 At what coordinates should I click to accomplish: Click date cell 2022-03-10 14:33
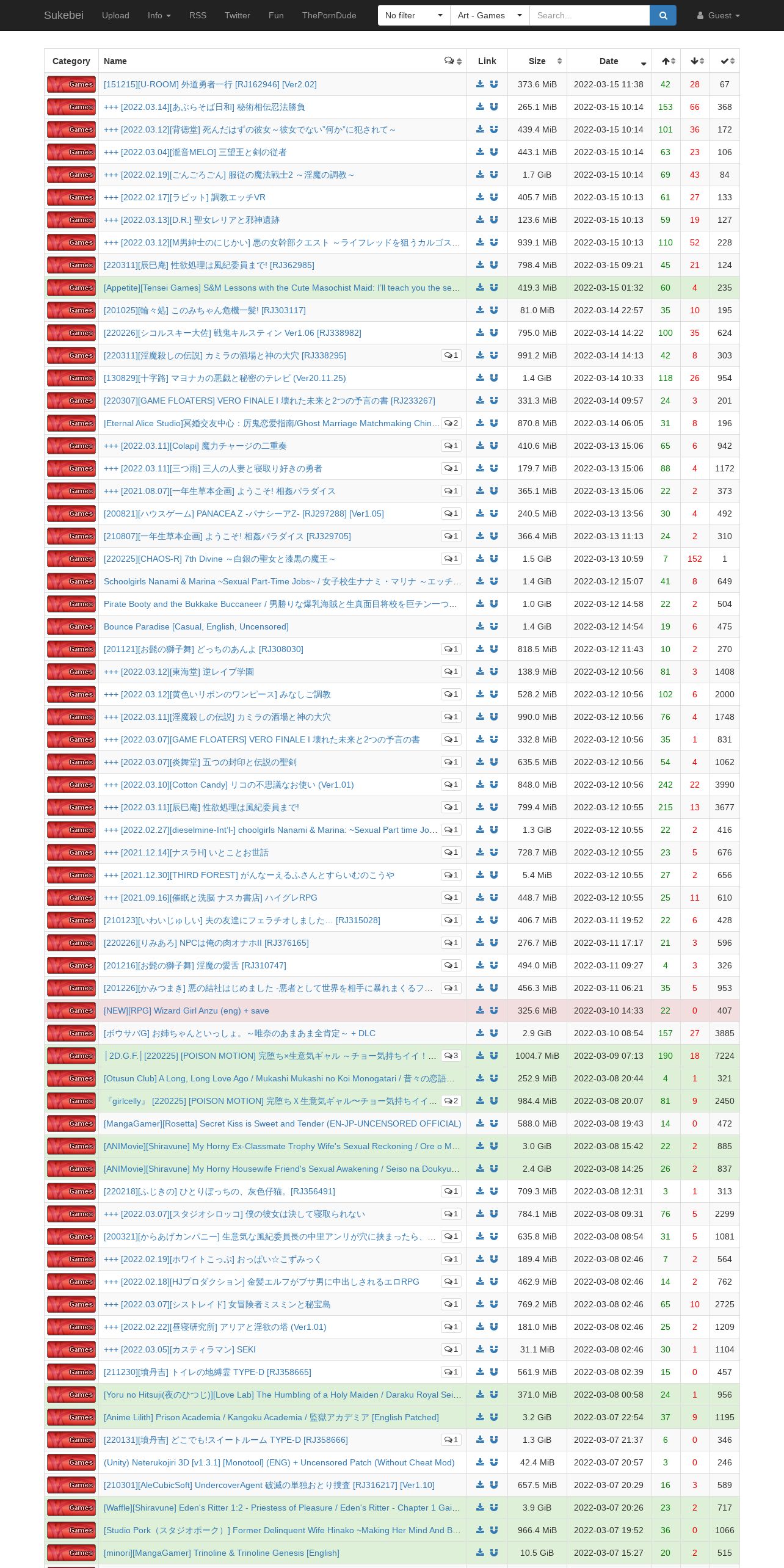609,1011
